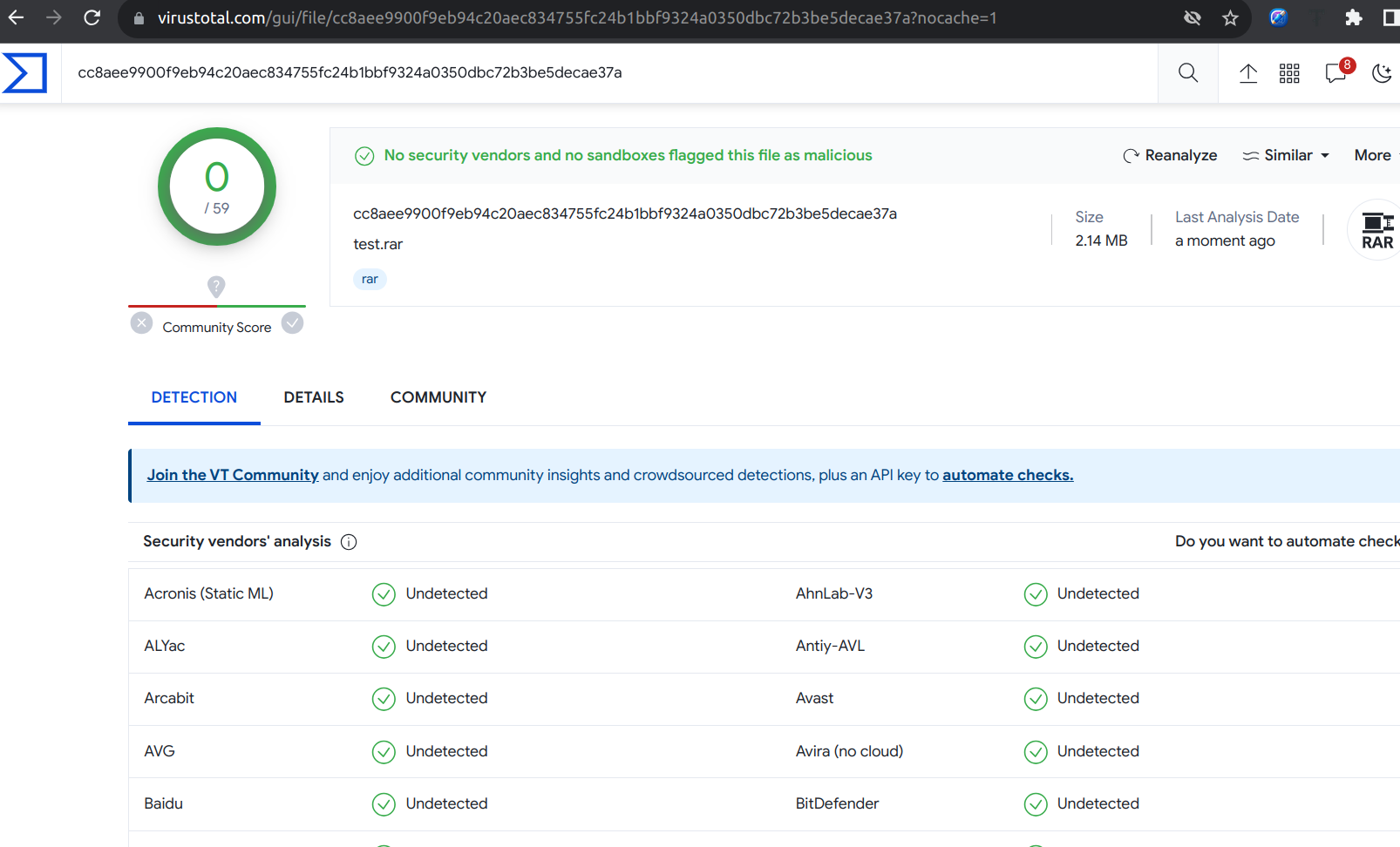
Task: Switch to the DETECTION tab
Action: [194, 397]
